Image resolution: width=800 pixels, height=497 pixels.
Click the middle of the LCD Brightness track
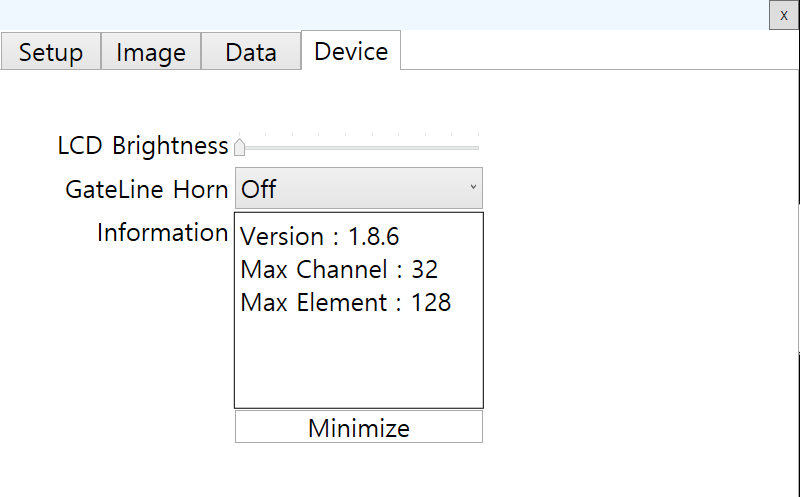coord(359,147)
